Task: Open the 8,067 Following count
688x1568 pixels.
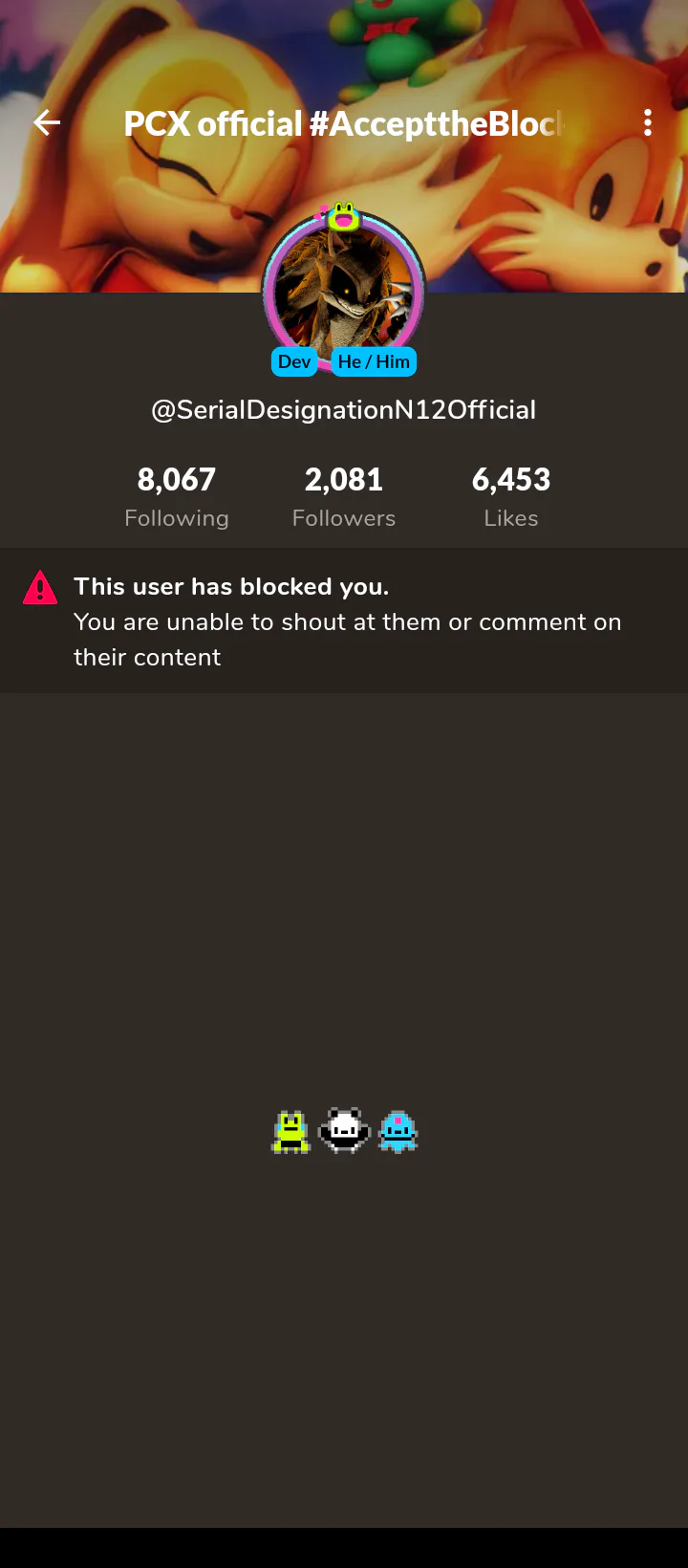Action: coord(177,479)
